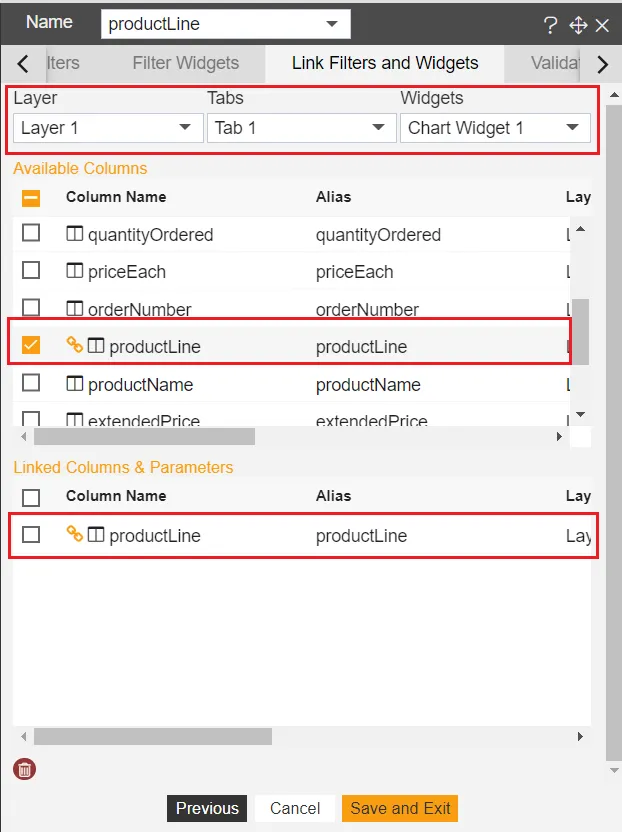Click the red trash delete icon

click(x=24, y=769)
